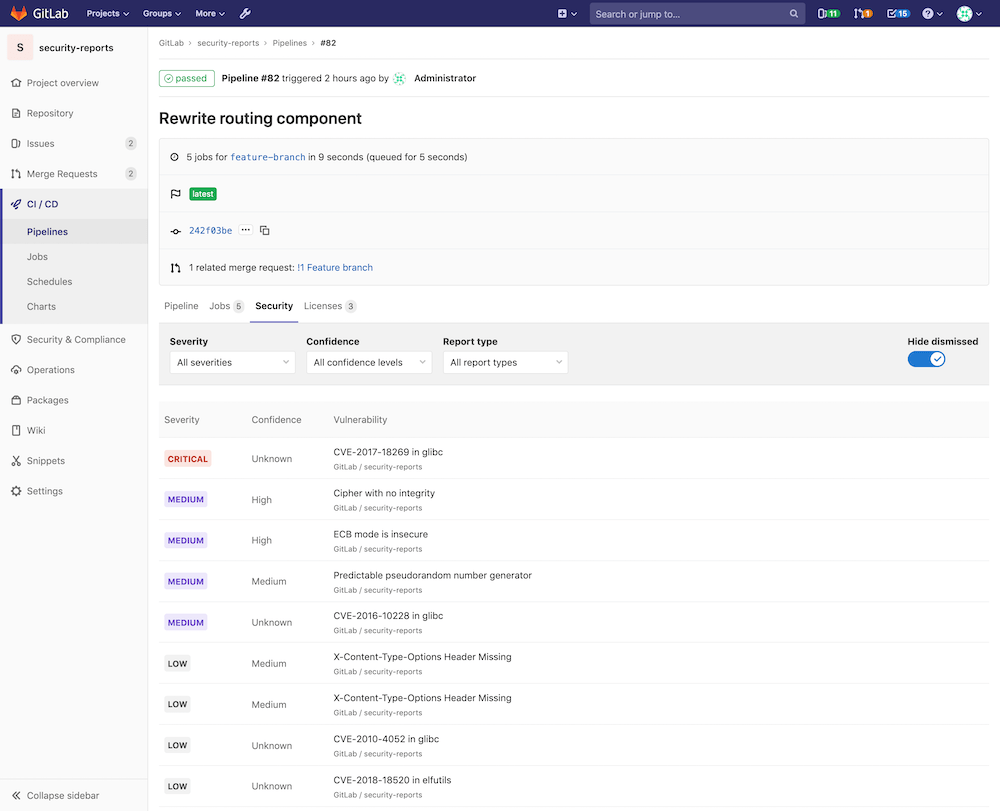Open the help menu dropdown
Image resolution: width=1000 pixels, height=811 pixels.
[x=930, y=13]
